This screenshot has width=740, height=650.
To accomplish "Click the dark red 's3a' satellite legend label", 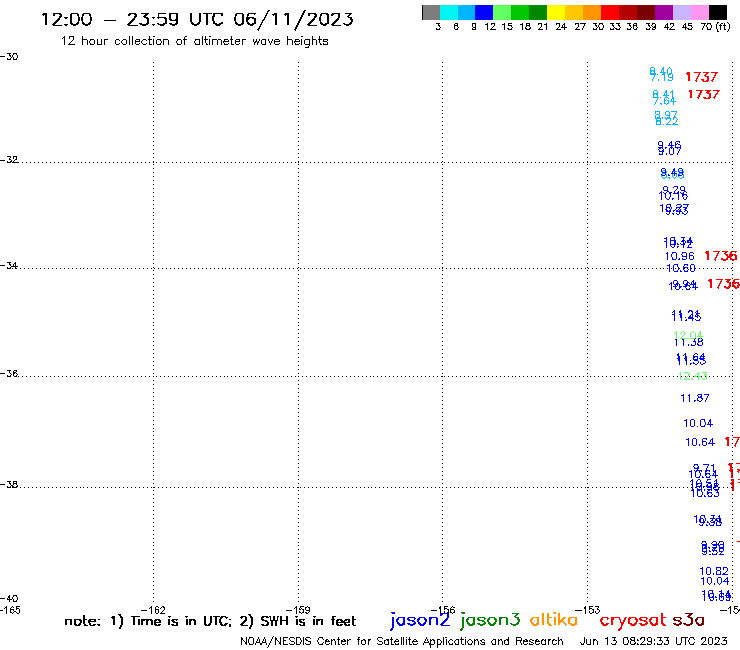I will pos(688,620).
